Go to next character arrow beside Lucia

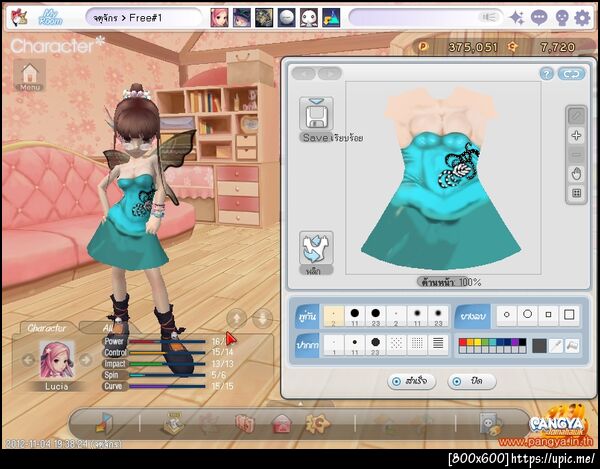click(86, 360)
